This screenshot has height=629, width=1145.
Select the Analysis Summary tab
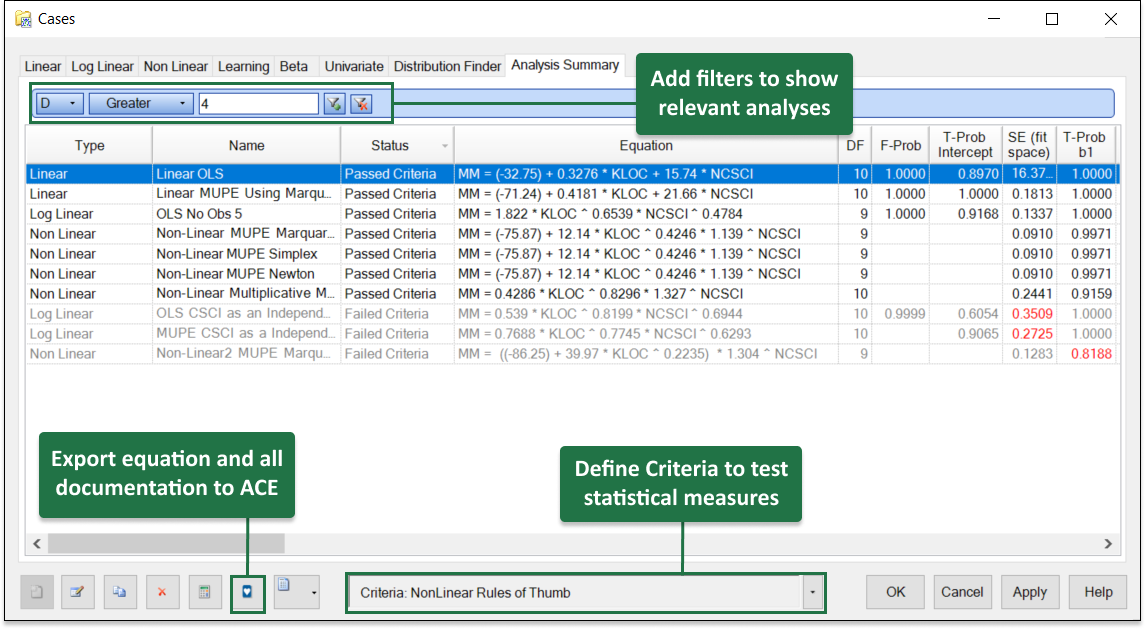coord(565,65)
